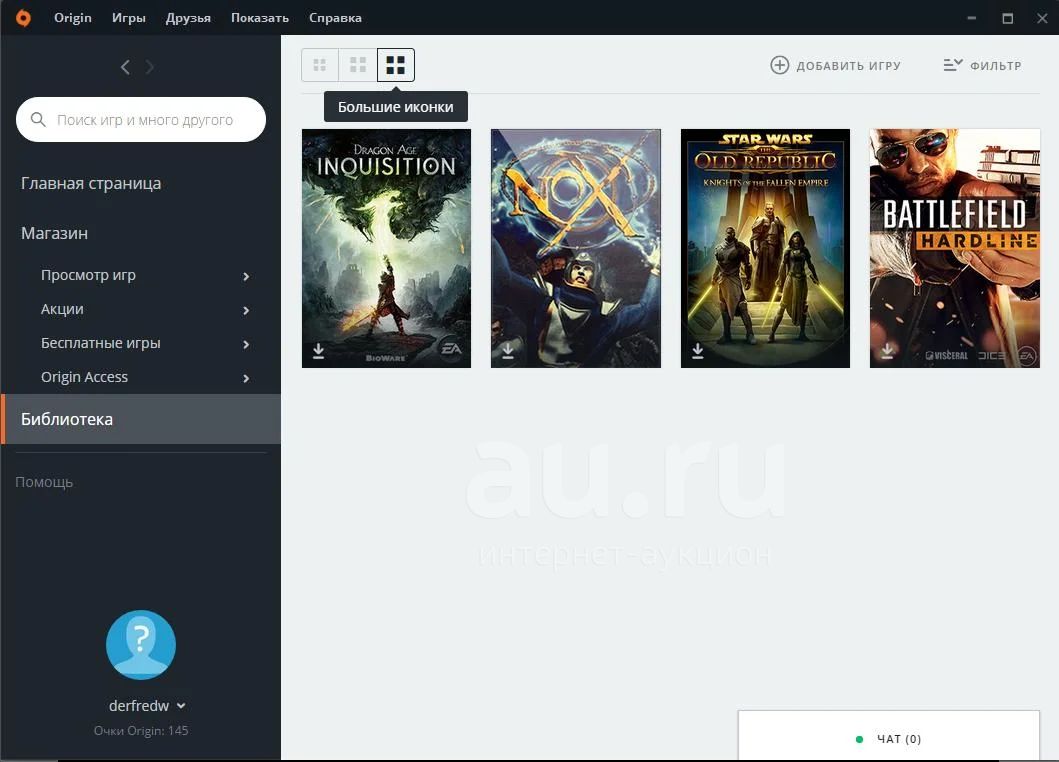This screenshot has width=1059, height=762.
Task: Open Просмотр игр in sidebar
Action: [88, 275]
